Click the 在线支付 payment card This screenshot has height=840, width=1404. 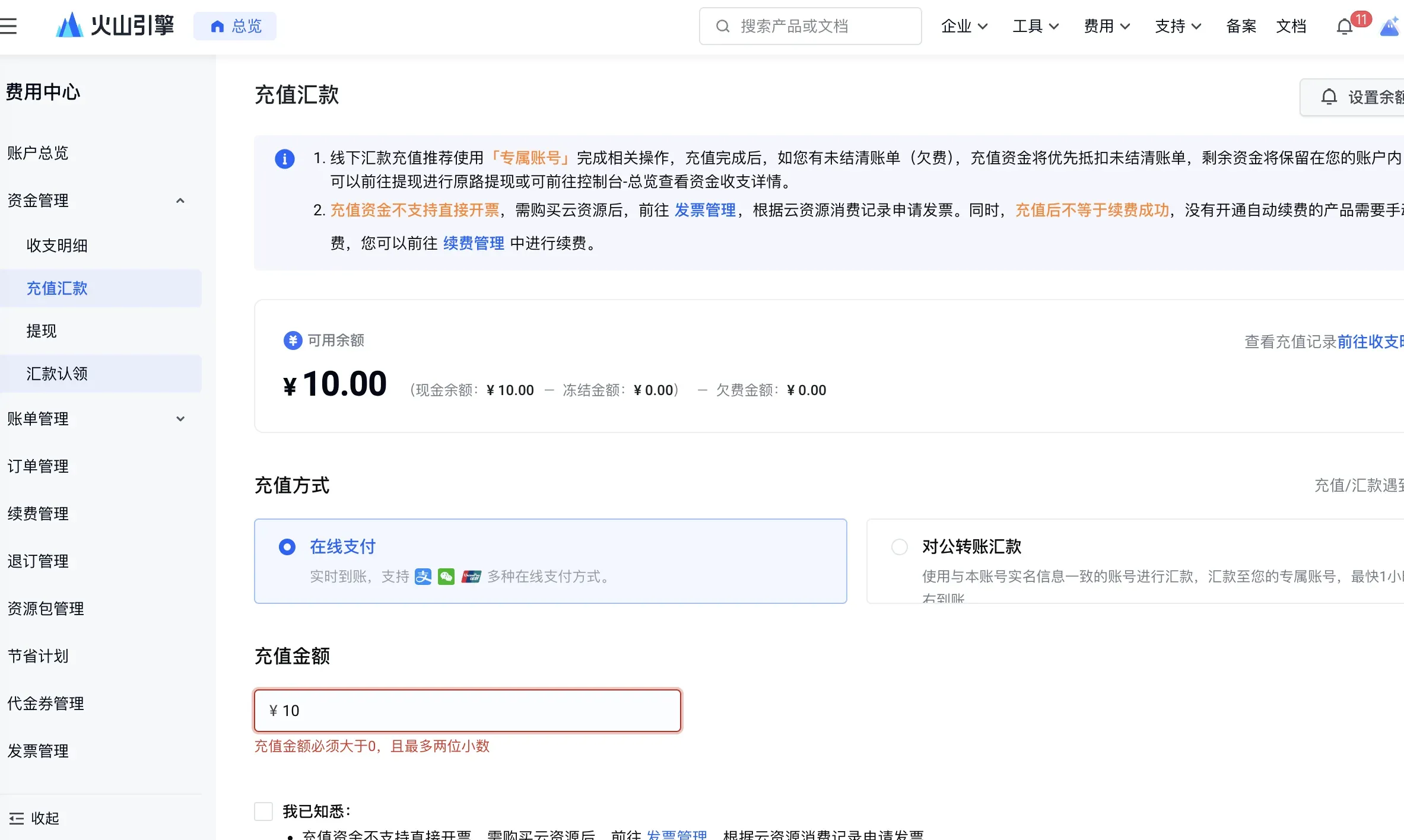[551, 561]
